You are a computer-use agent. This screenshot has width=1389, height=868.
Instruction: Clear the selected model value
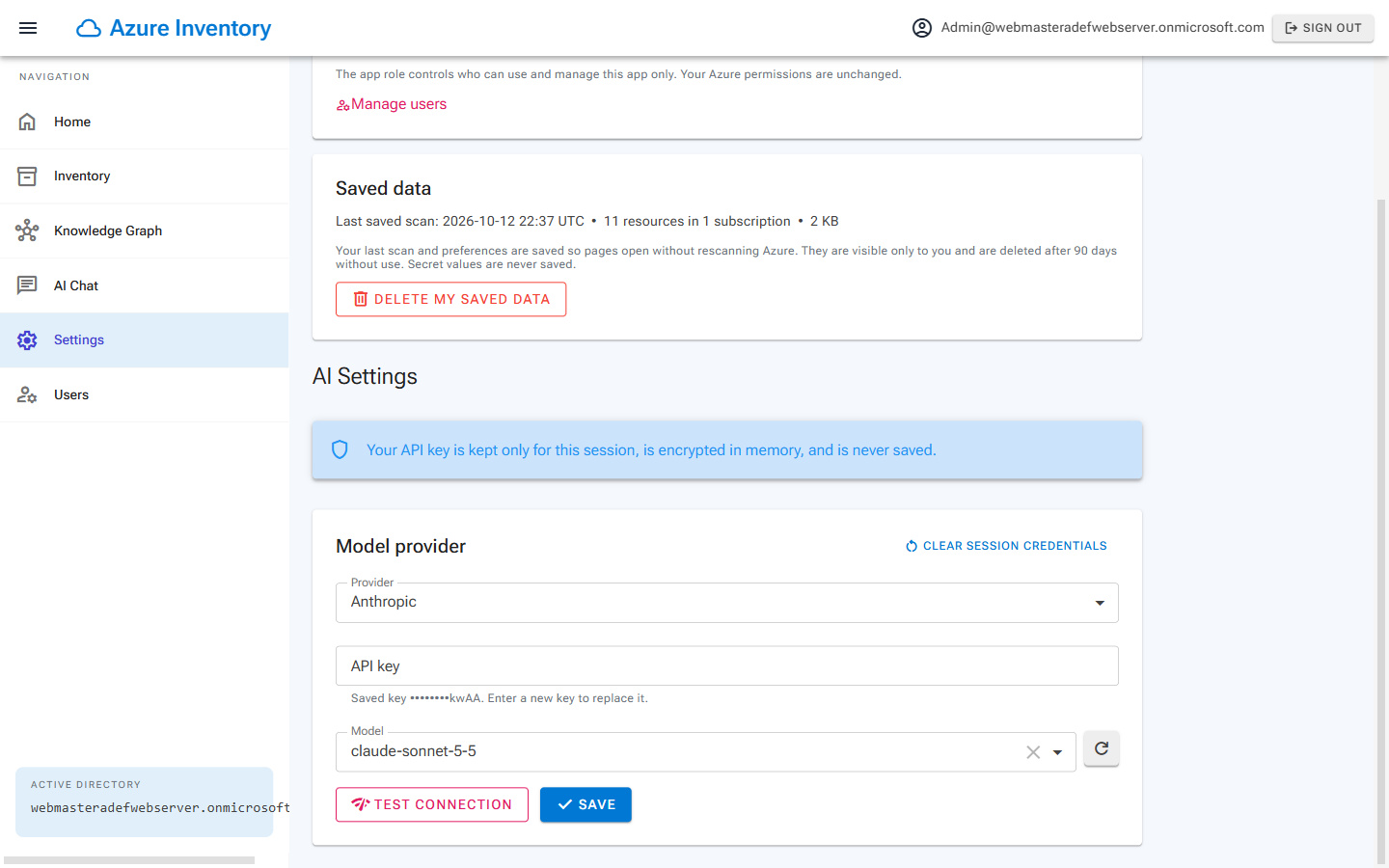1033,752
